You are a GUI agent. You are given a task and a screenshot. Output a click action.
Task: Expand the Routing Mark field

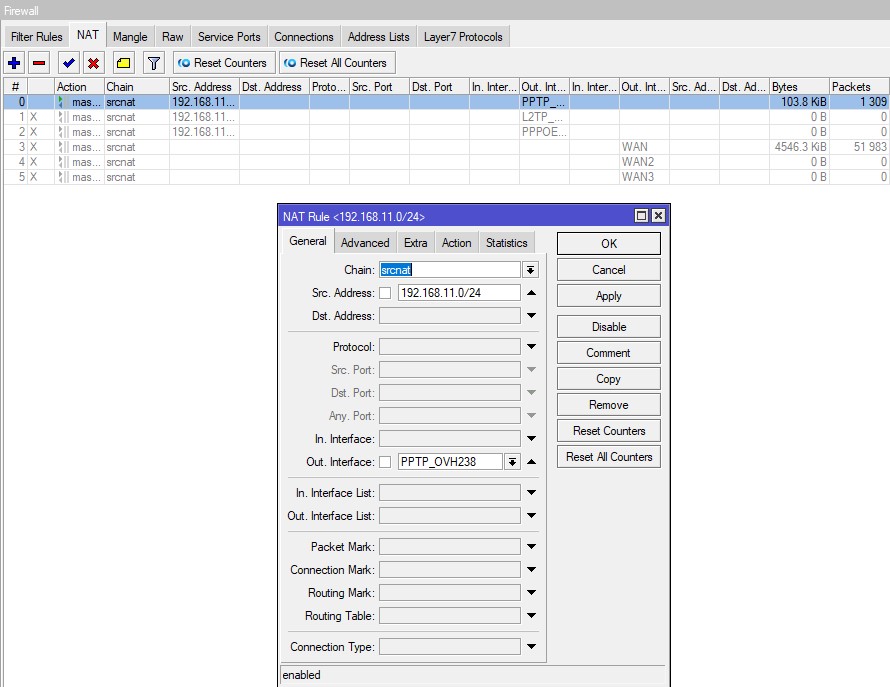coord(531,592)
